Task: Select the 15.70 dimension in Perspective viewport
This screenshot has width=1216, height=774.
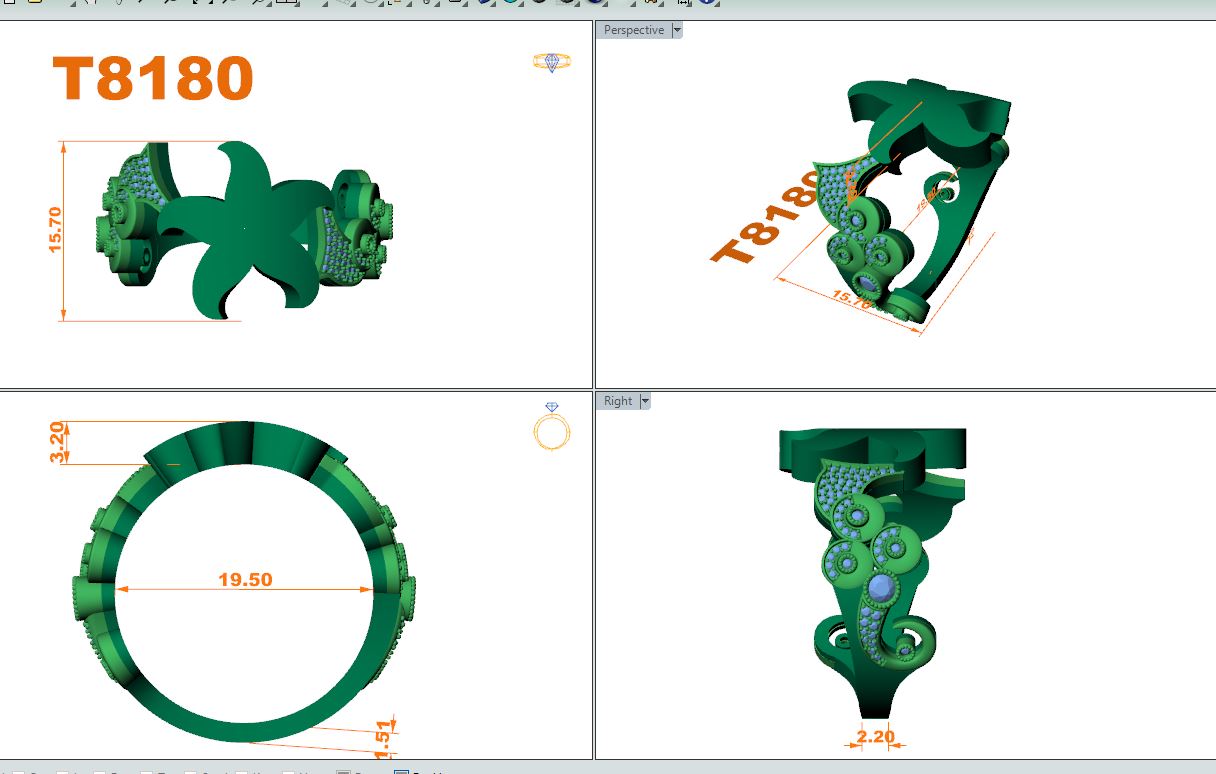Action: point(851,298)
